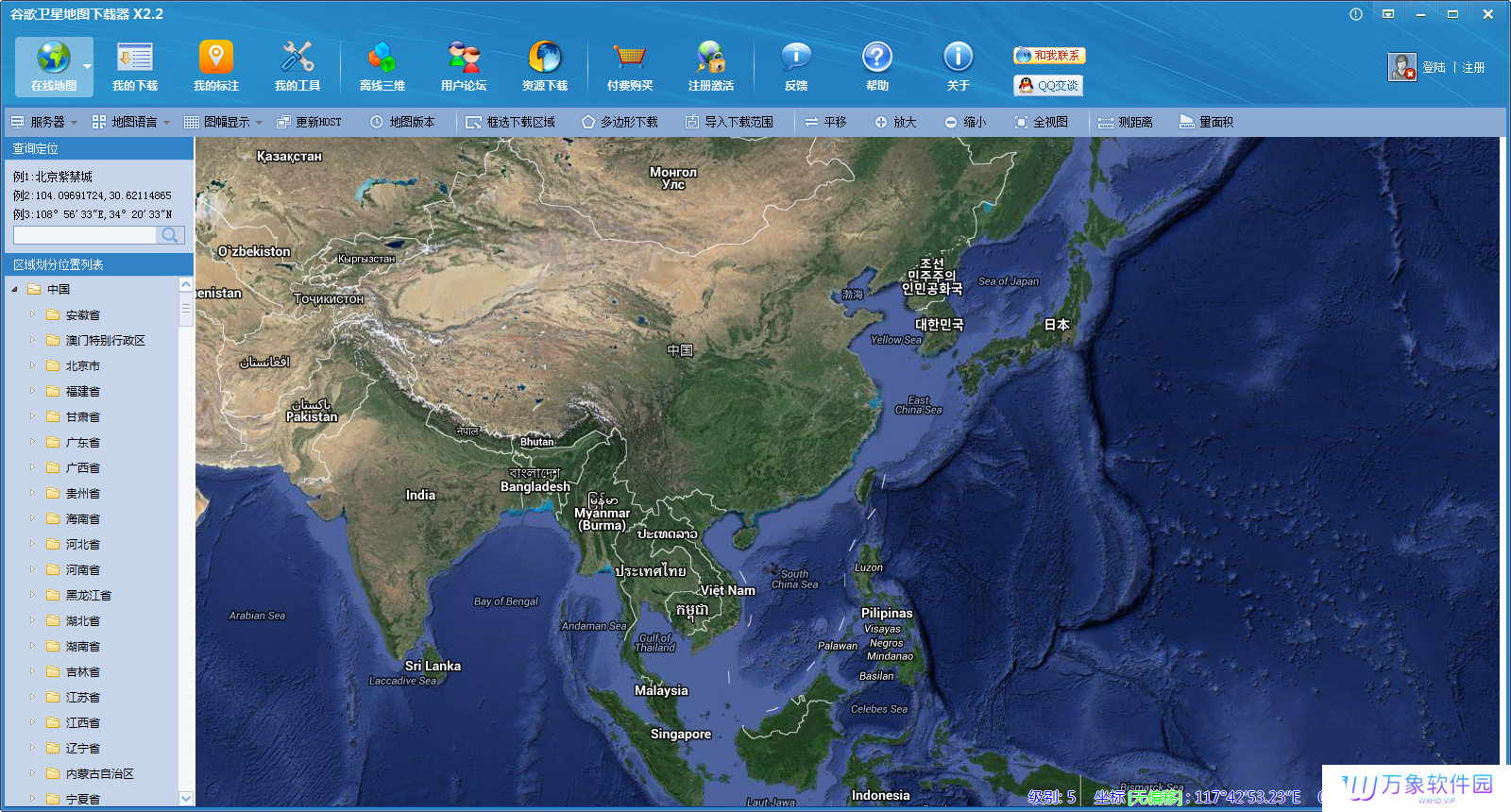Screen dimensions: 1511x812
Task: Open 我的下载 downloads panel
Action: (135, 66)
